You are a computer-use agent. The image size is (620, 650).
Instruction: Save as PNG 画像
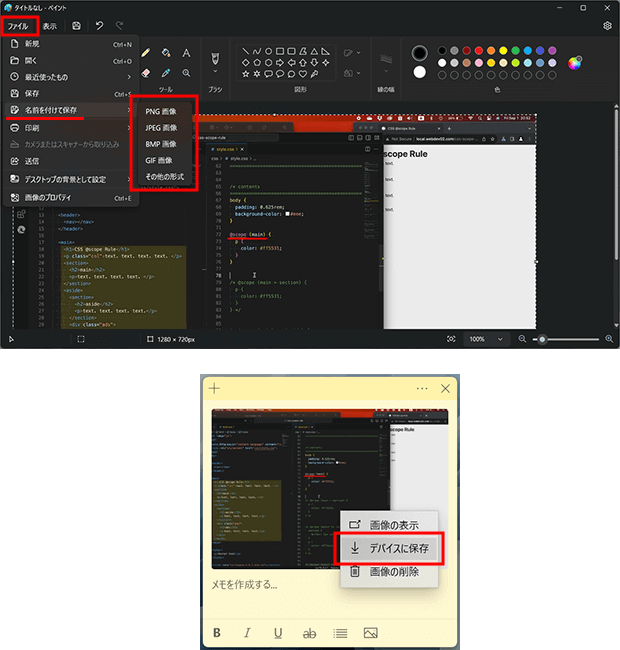coord(165,112)
